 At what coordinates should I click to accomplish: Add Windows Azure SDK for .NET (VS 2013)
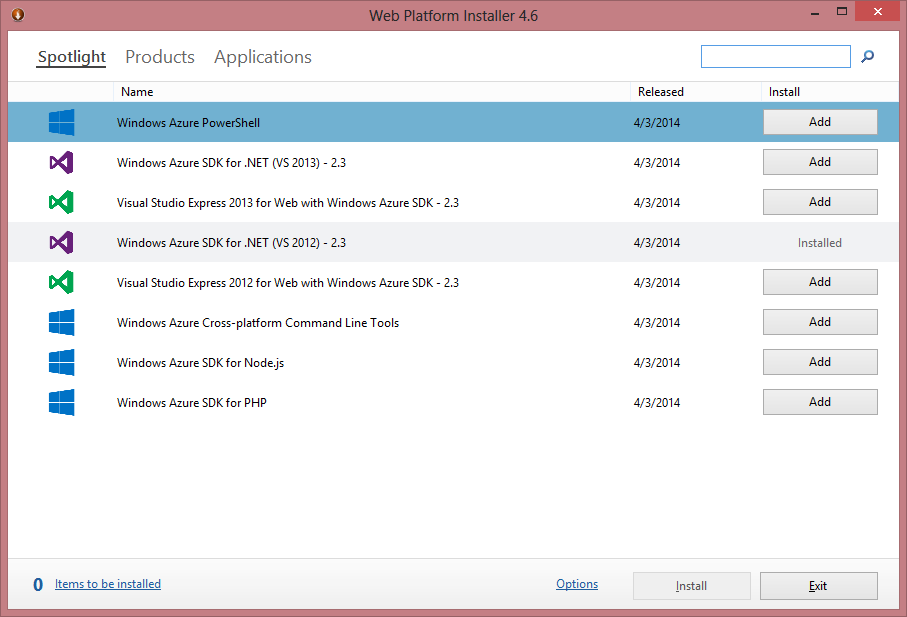click(x=820, y=162)
